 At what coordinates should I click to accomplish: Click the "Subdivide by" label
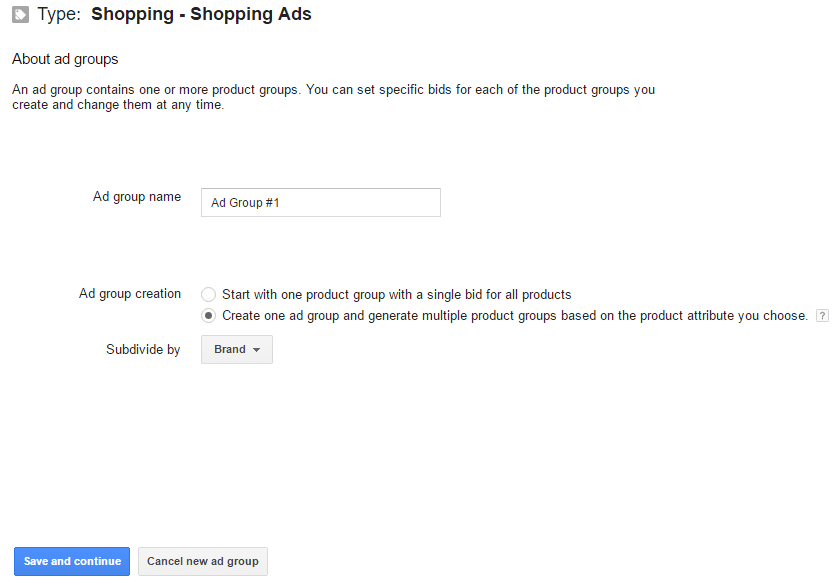tap(143, 350)
